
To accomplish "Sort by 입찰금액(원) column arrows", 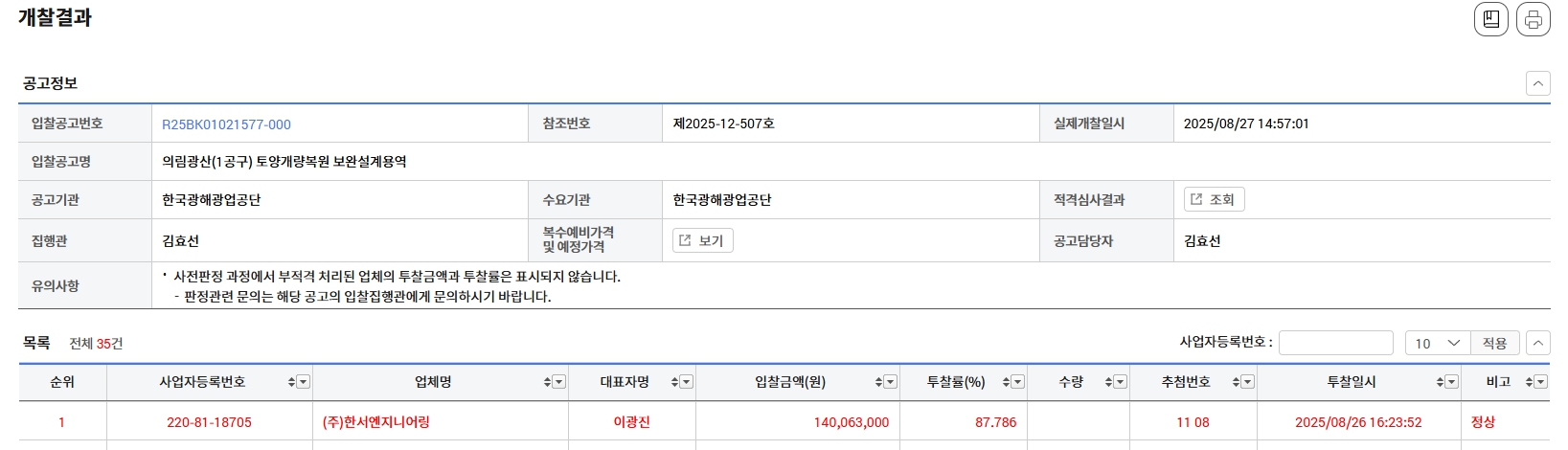I will 878,382.
